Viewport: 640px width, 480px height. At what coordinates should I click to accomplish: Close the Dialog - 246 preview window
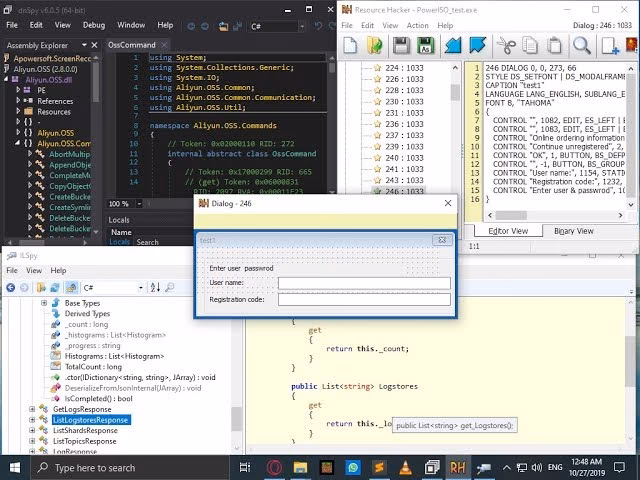point(448,203)
